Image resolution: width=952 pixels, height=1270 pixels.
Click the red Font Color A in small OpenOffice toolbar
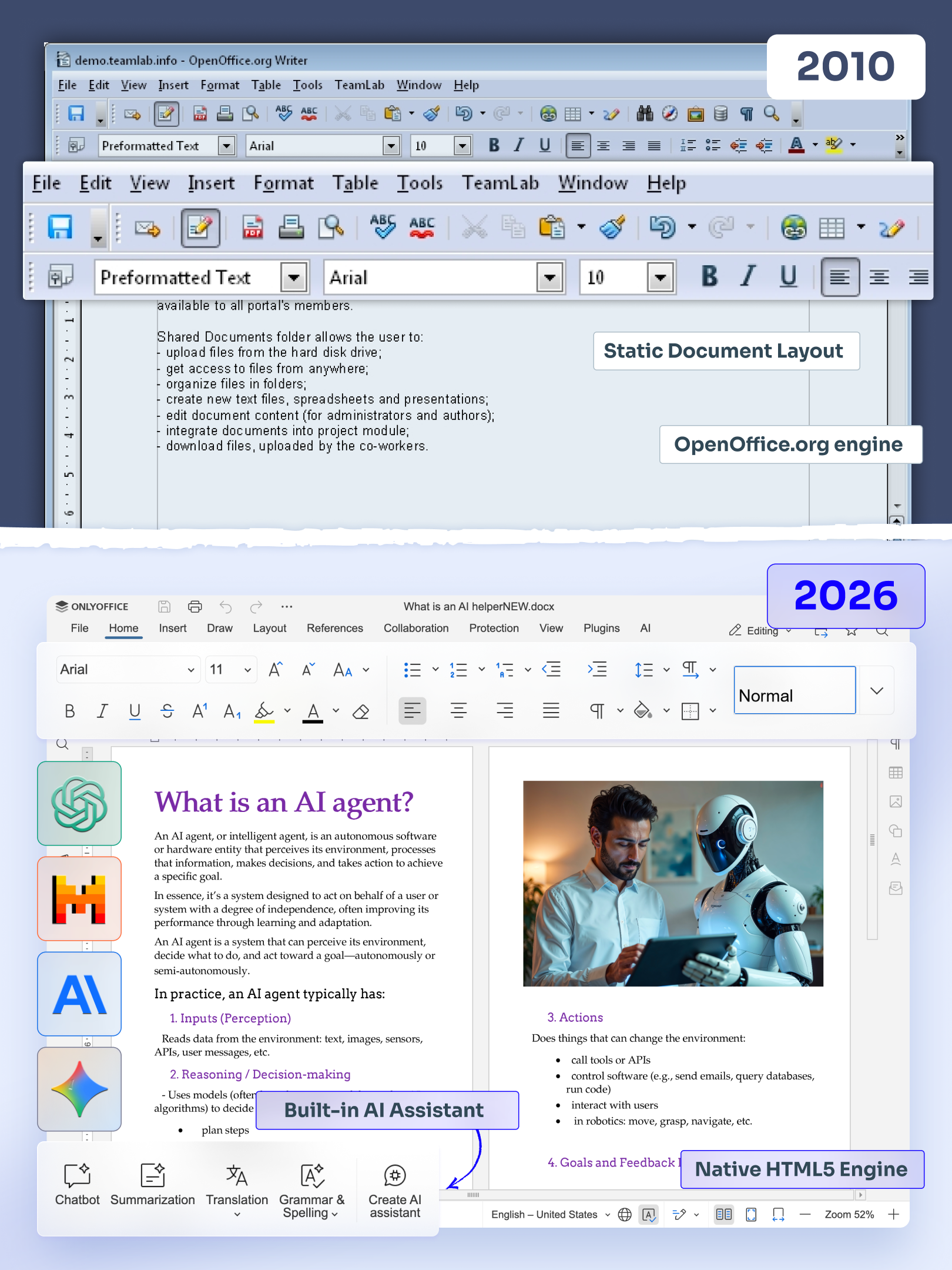coord(796,145)
